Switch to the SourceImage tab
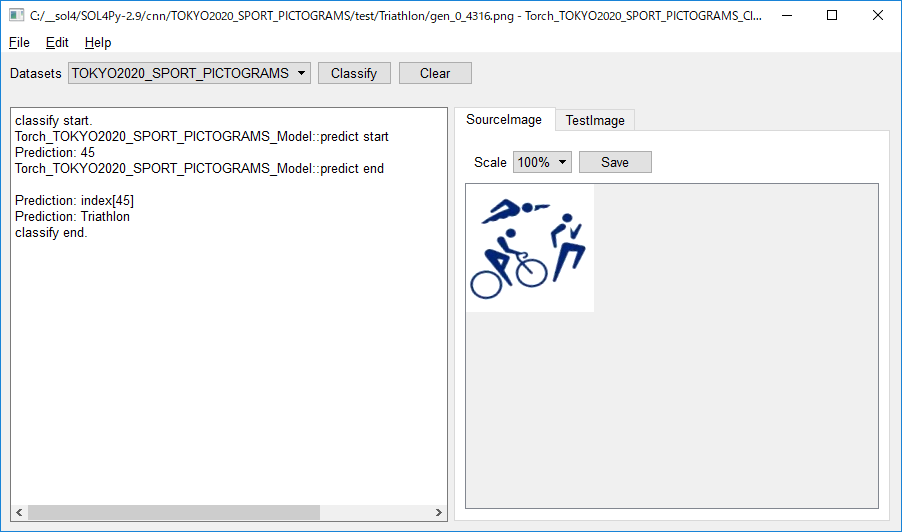 click(504, 119)
